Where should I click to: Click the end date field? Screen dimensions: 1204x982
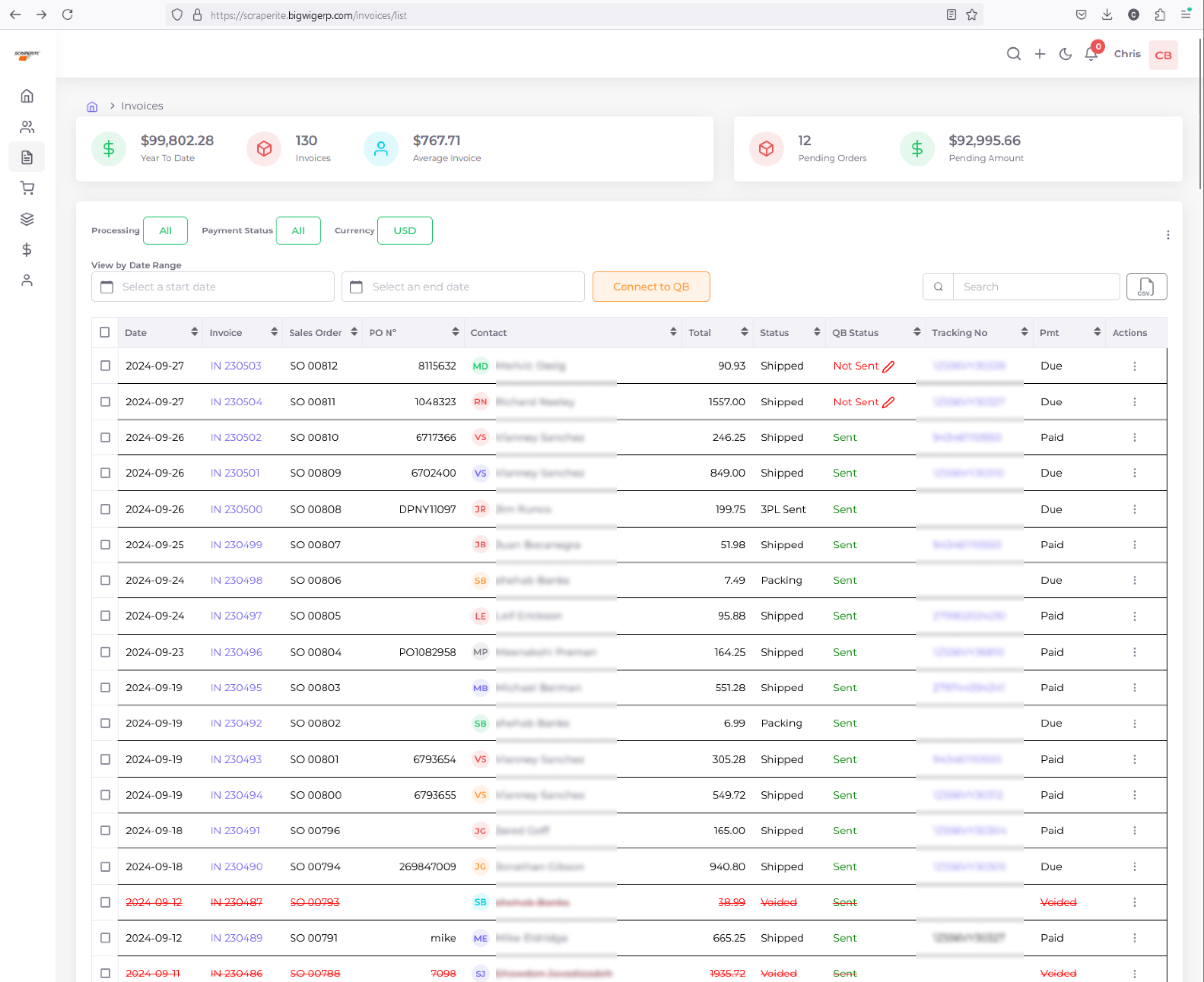click(x=462, y=287)
